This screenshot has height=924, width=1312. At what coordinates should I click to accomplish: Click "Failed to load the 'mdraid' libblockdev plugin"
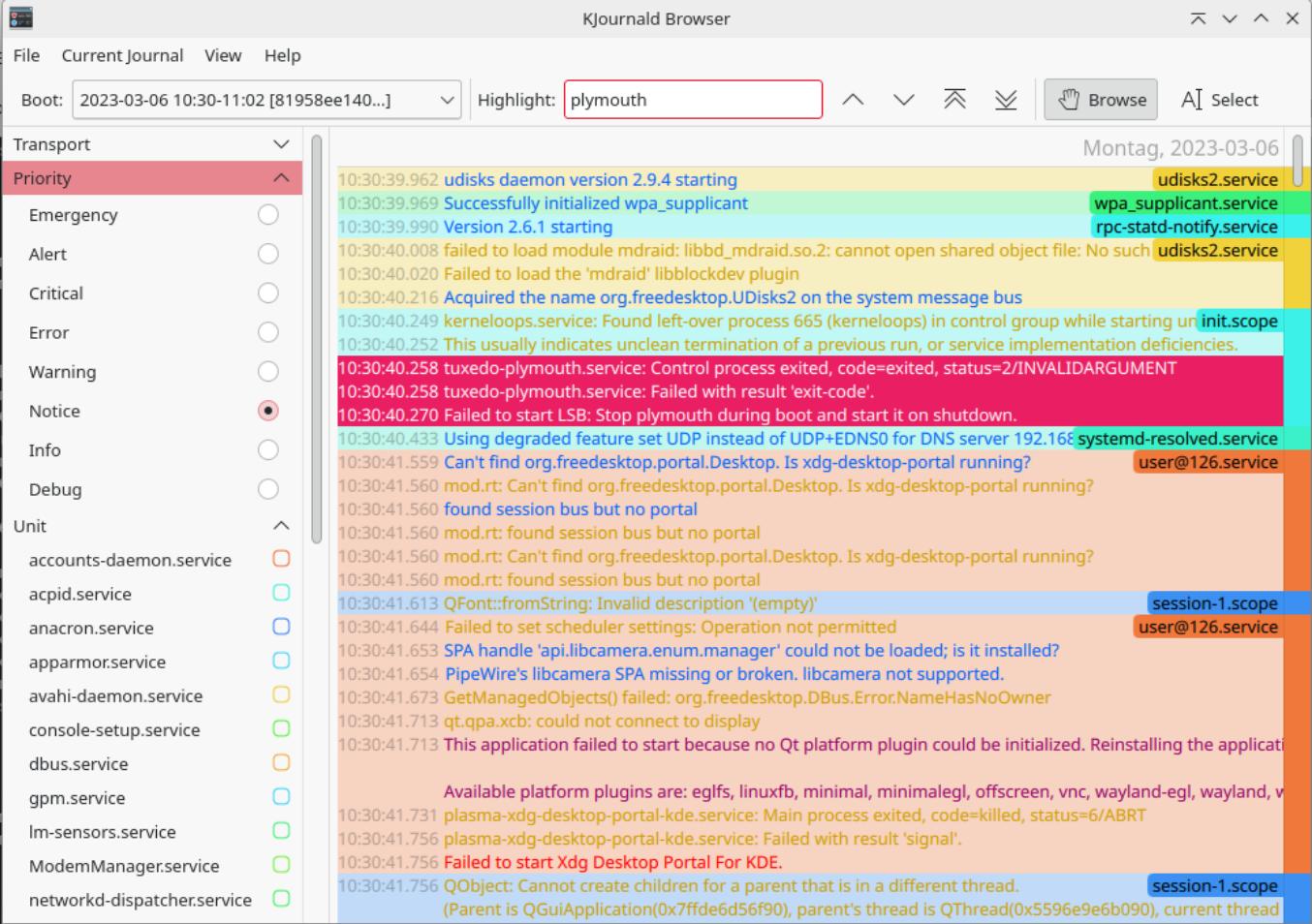(x=621, y=274)
